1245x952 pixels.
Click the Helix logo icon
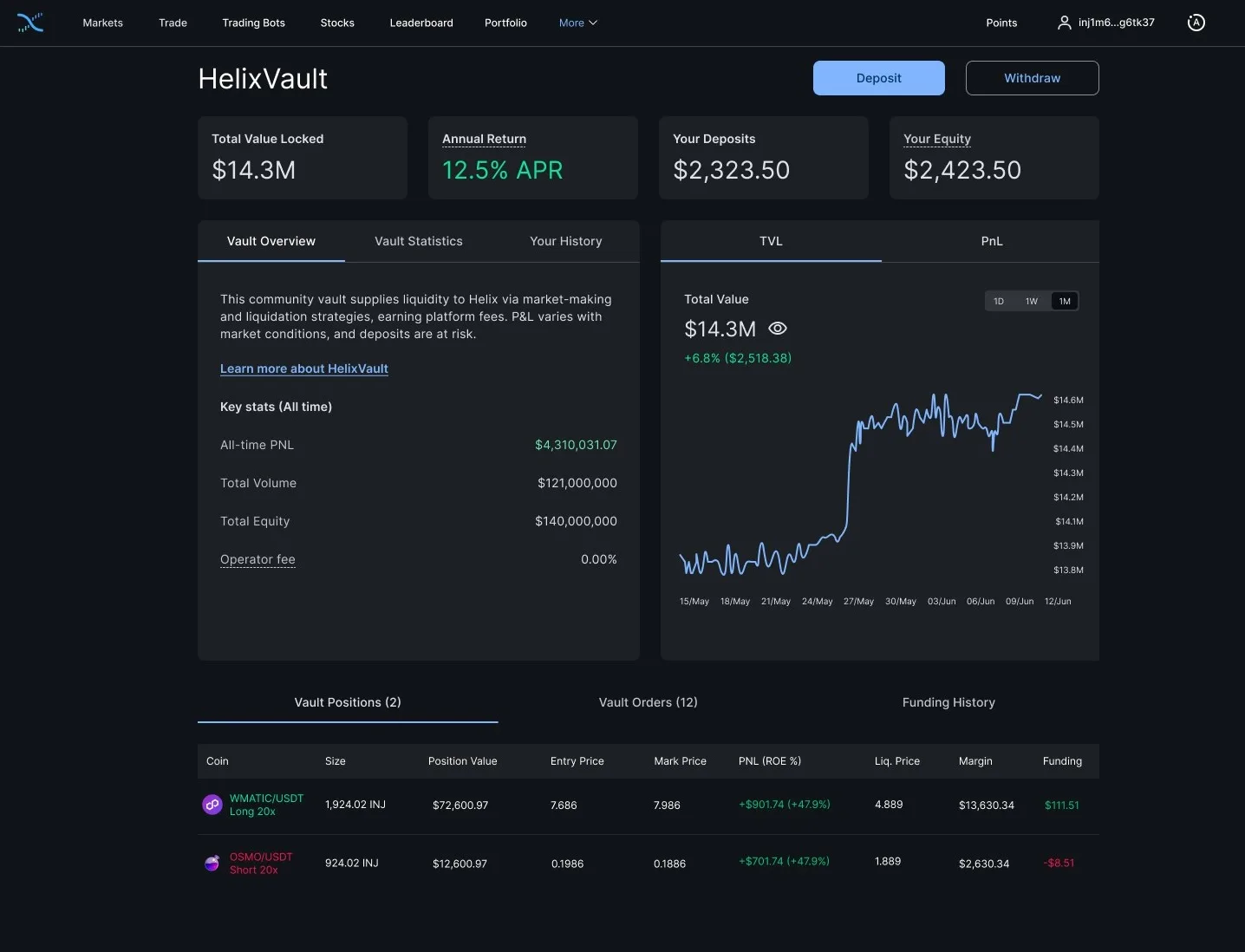30,23
